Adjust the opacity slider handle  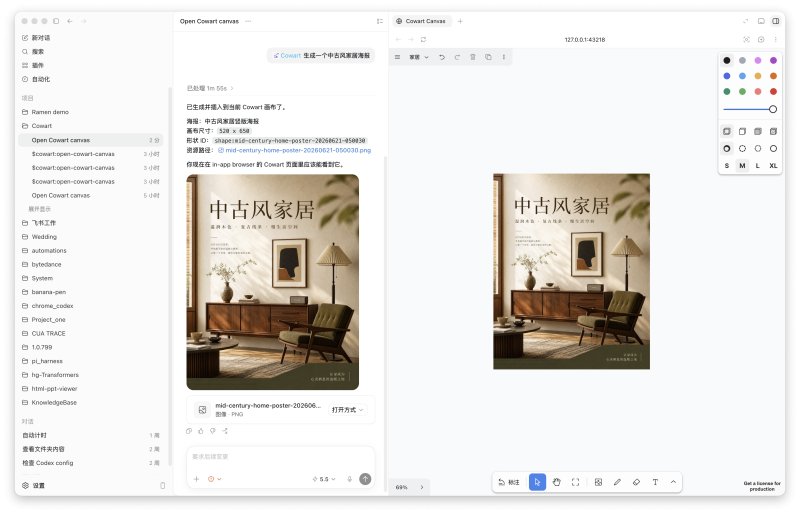coord(773,109)
